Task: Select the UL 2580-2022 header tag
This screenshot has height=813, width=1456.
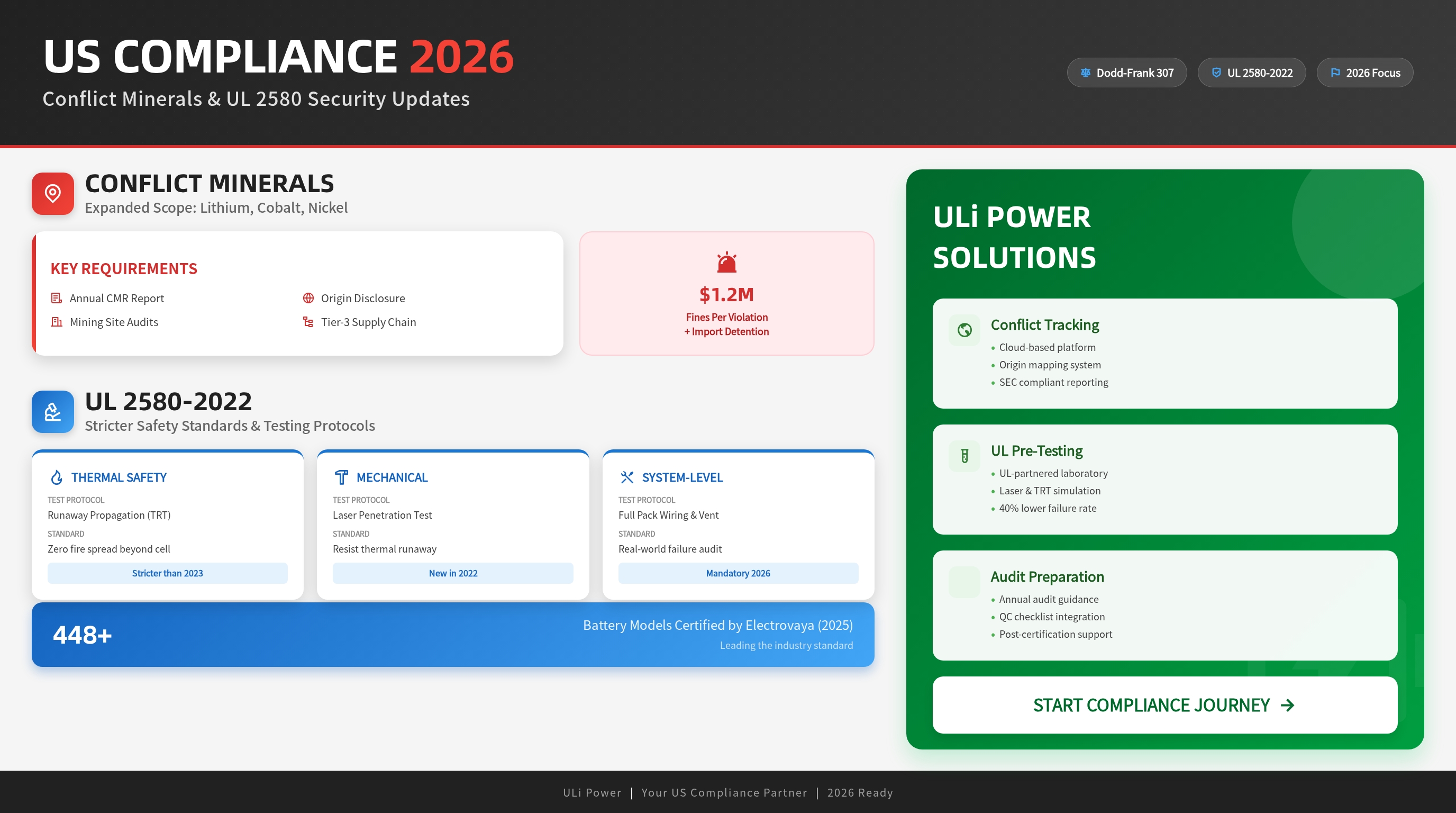Action: click(1251, 73)
